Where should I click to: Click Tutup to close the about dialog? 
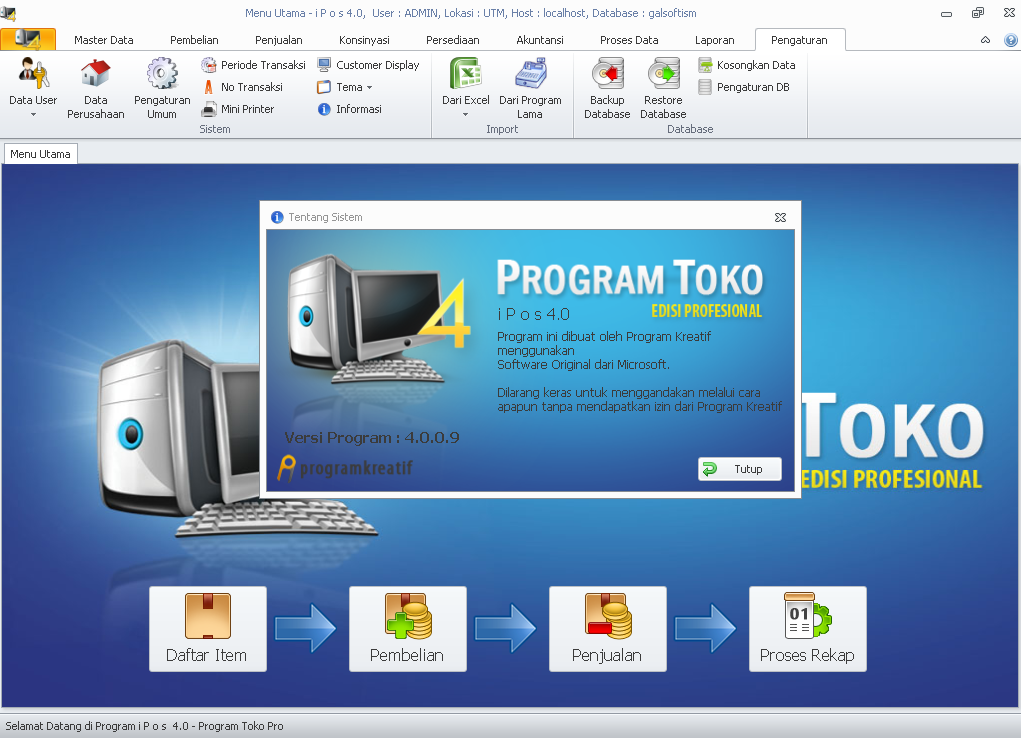(739, 468)
